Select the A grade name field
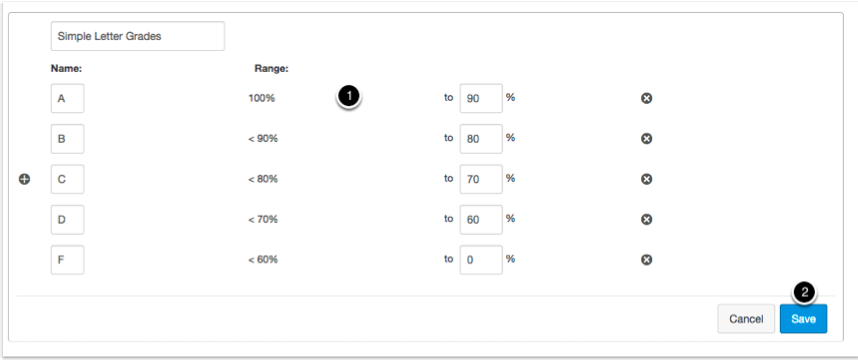 tap(67, 98)
